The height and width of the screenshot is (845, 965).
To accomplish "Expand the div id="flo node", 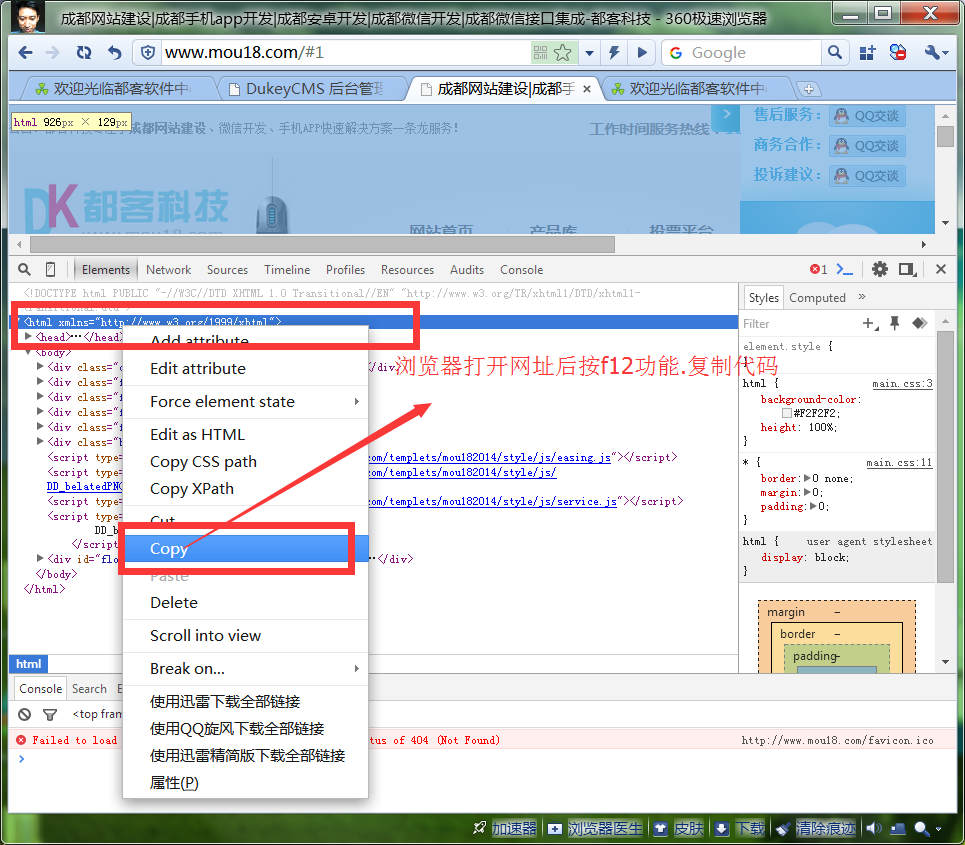I will tap(40, 558).
